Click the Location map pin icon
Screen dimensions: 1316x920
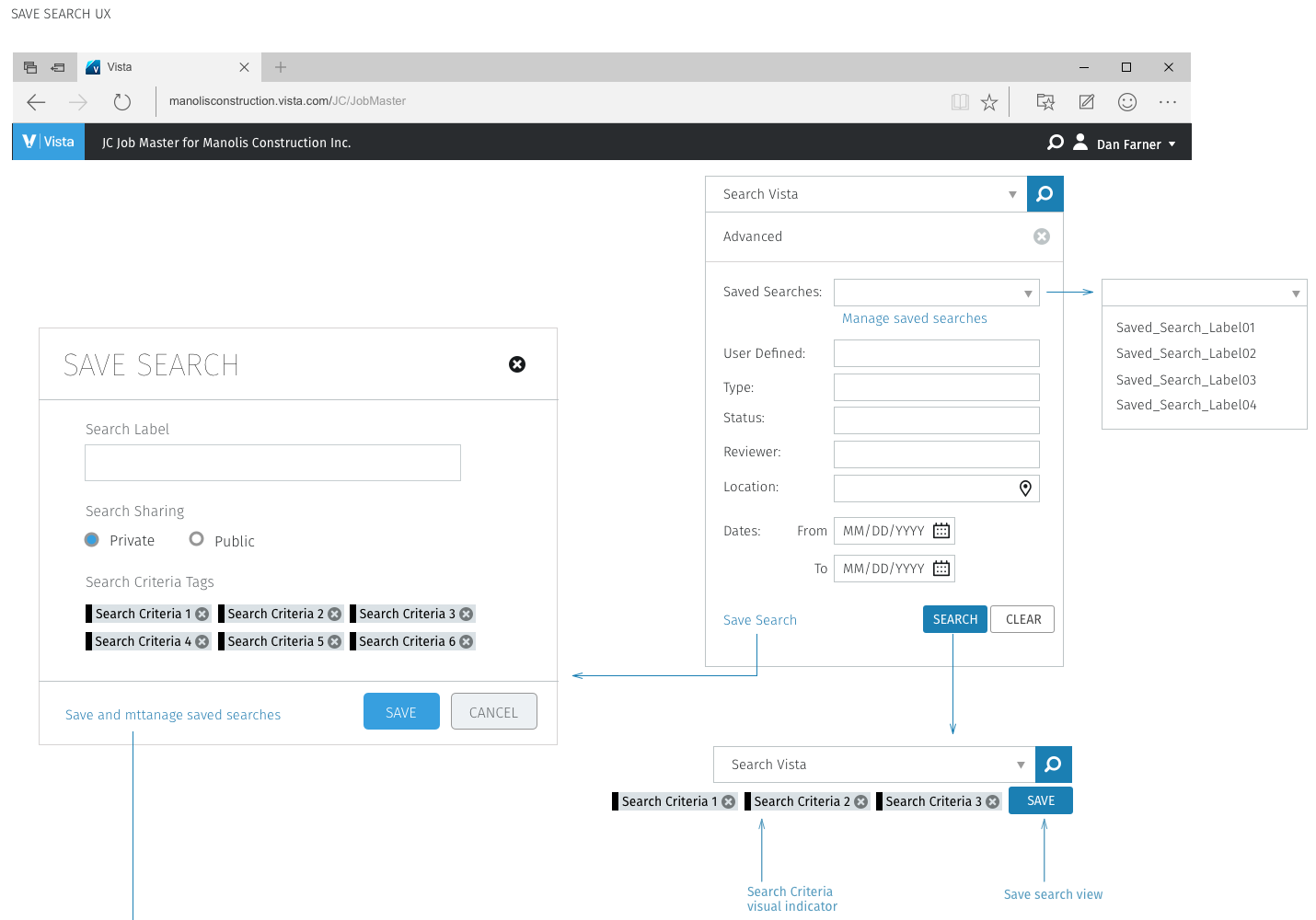[x=1025, y=489]
